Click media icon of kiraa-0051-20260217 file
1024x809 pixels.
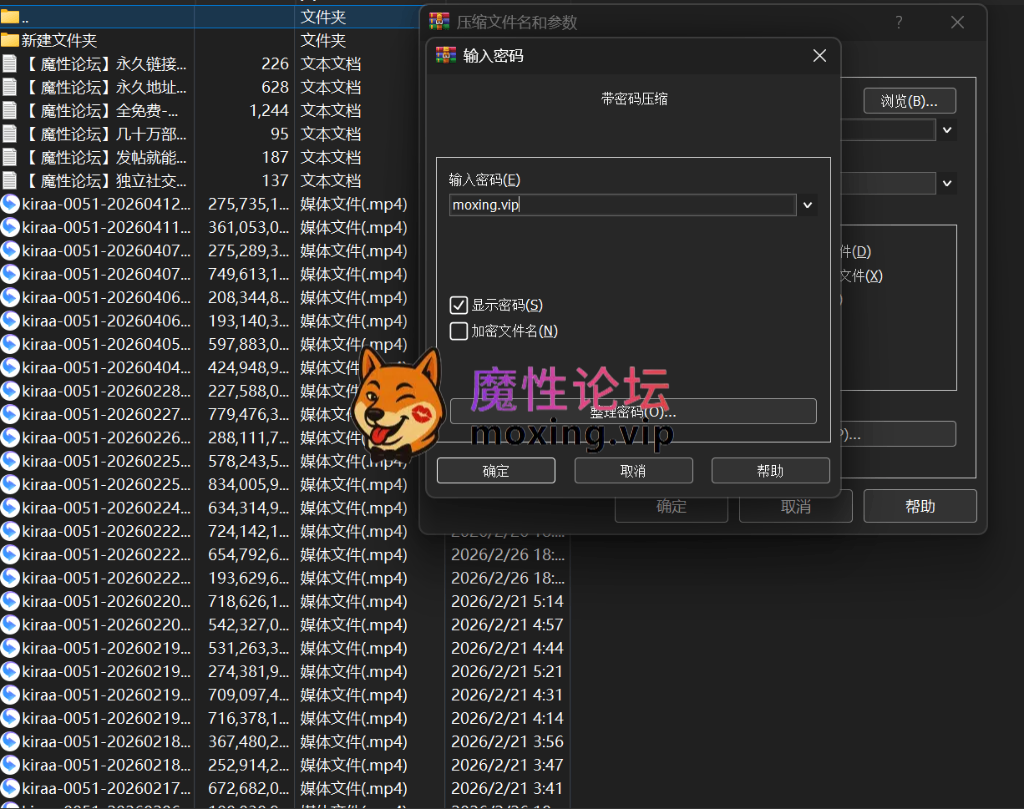tap(10, 788)
